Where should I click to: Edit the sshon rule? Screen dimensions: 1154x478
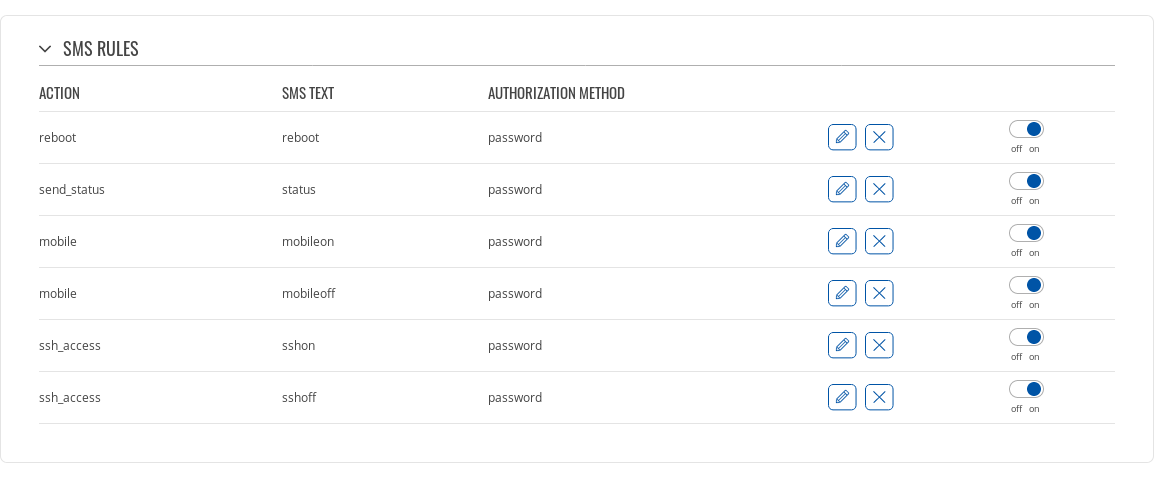pos(842,345)
